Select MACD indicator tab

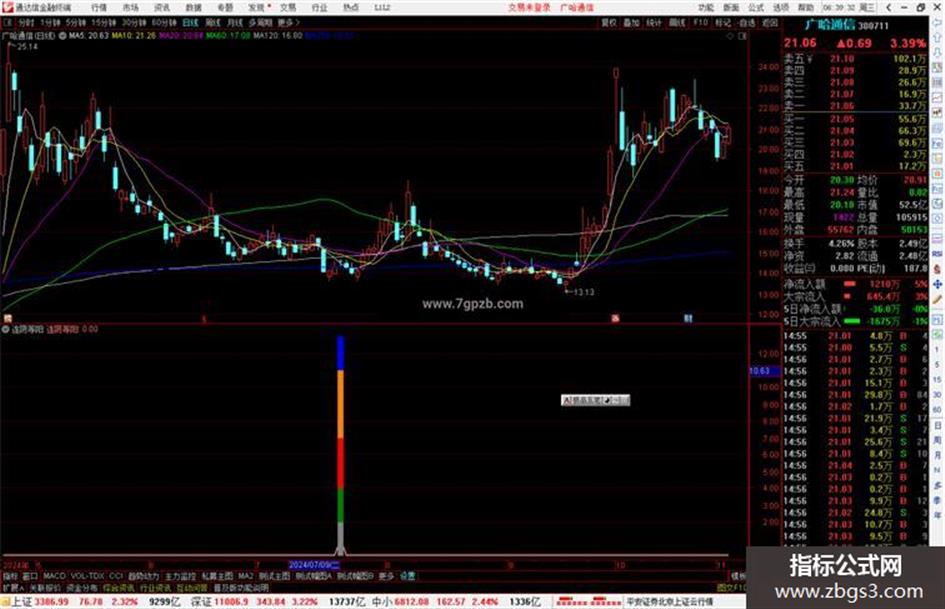click(x=54, y=576)
